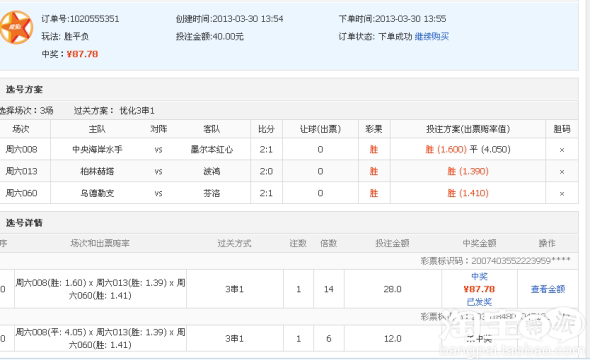Click the red ¥87.78 prize amount at top
The height and width of the screenshot is (360, 590).
[x=82, y=54]
